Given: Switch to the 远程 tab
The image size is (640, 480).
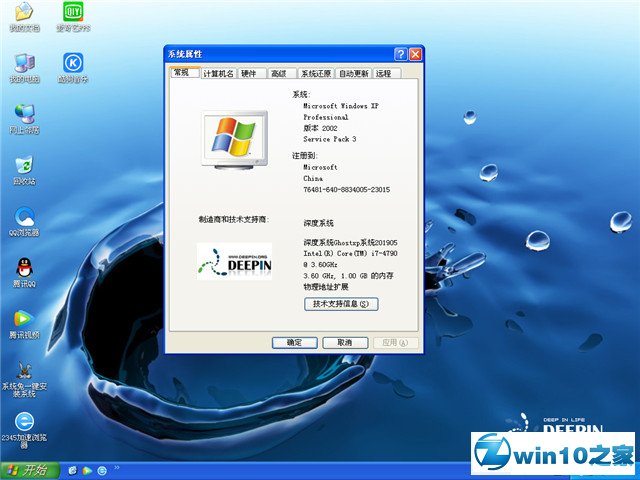Looking at the screenshot, I should point(387,73).
